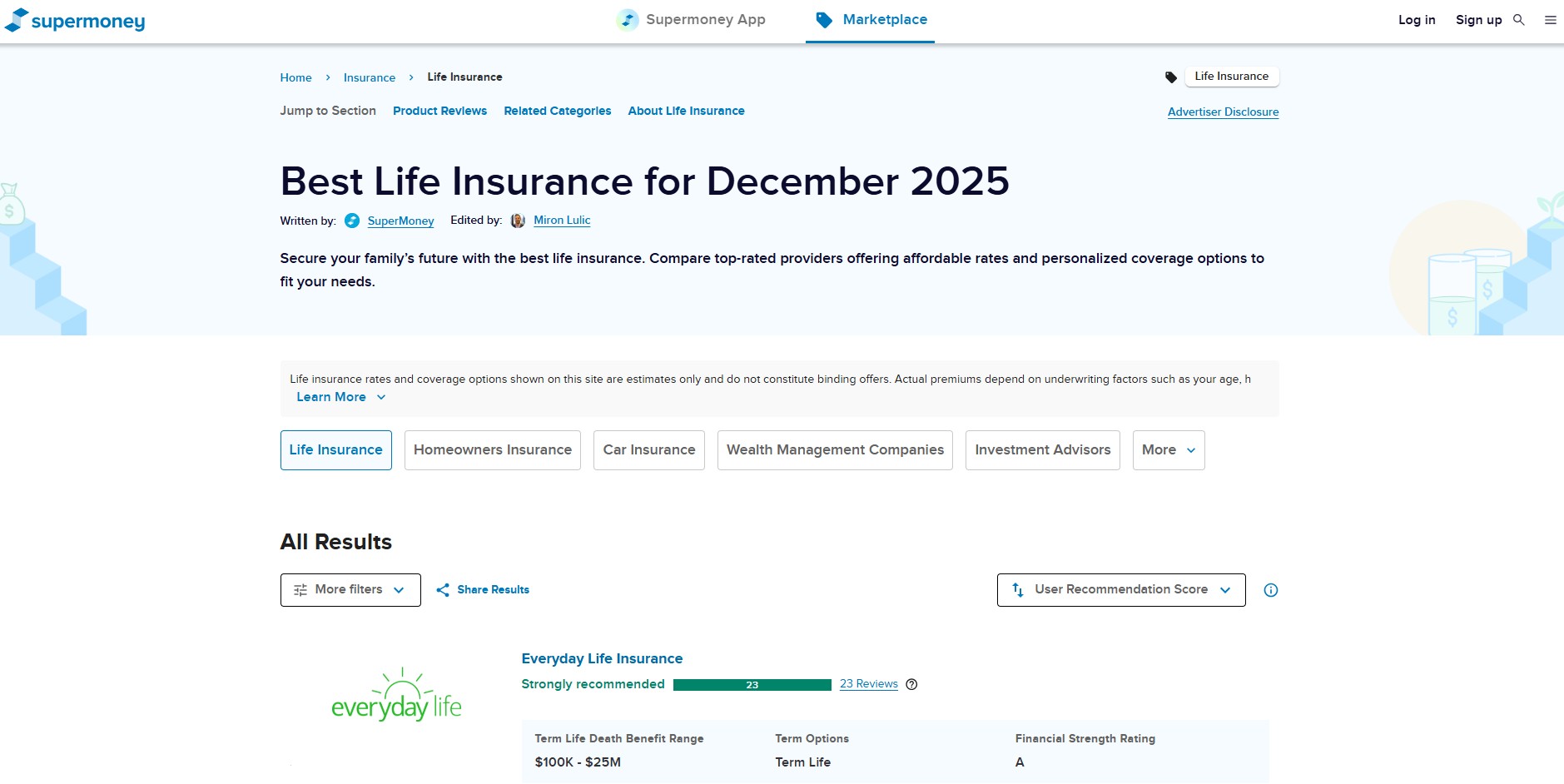Switch to the Marketplace tab
Viewport: 1564px width, 784px height.
pos(871,21)
